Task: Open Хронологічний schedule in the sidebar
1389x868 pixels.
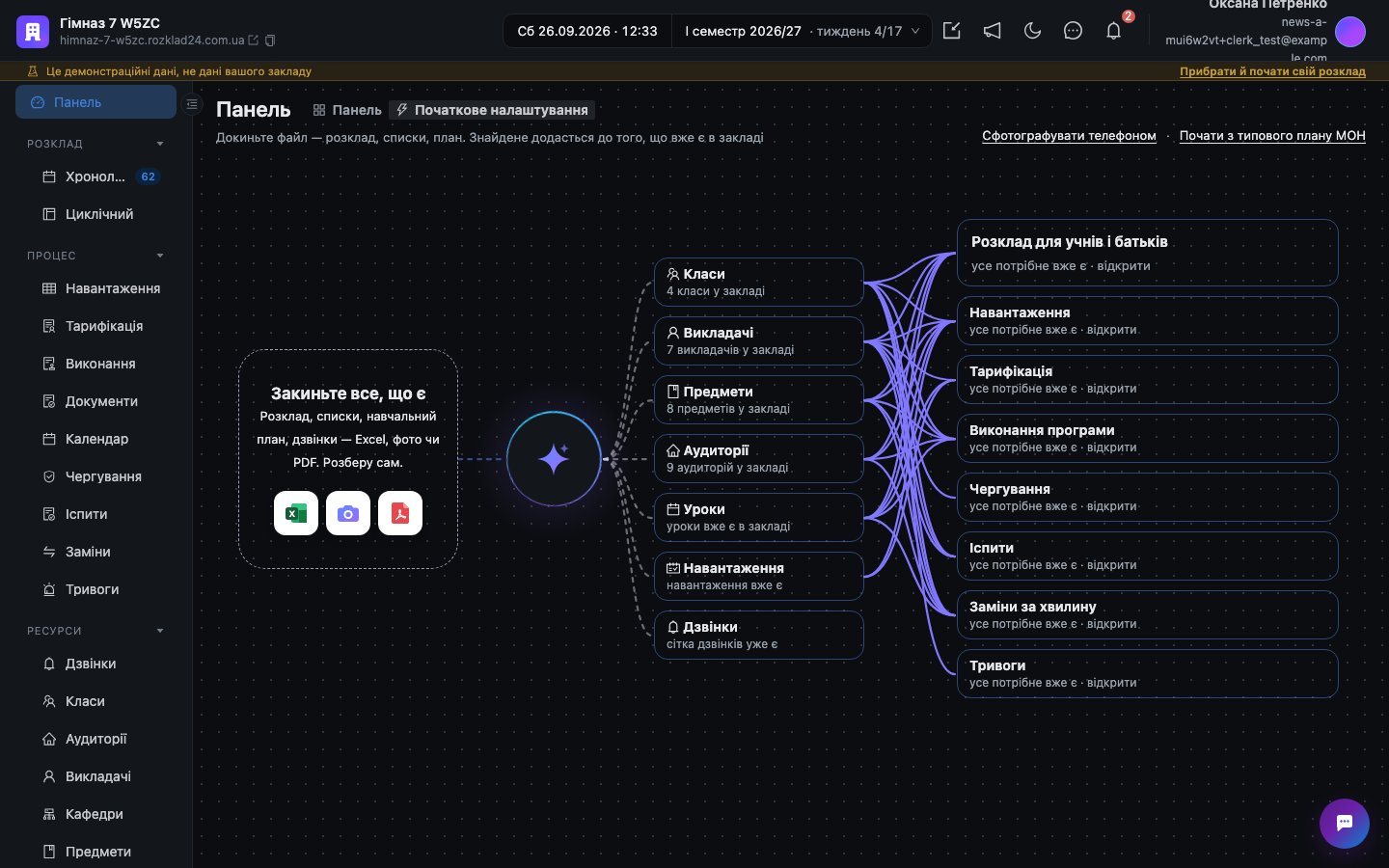Action: [x=96, y=176]
